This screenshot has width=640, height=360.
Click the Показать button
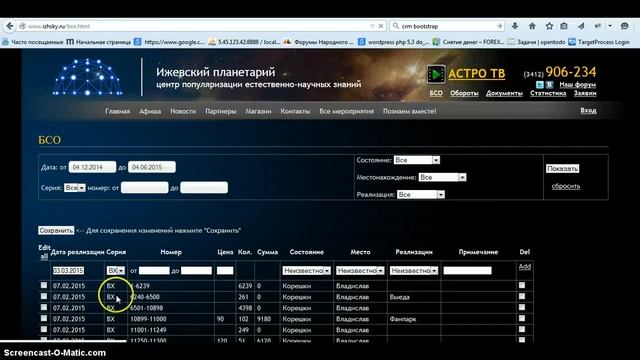pyautogui.click(x=562, y=168)
